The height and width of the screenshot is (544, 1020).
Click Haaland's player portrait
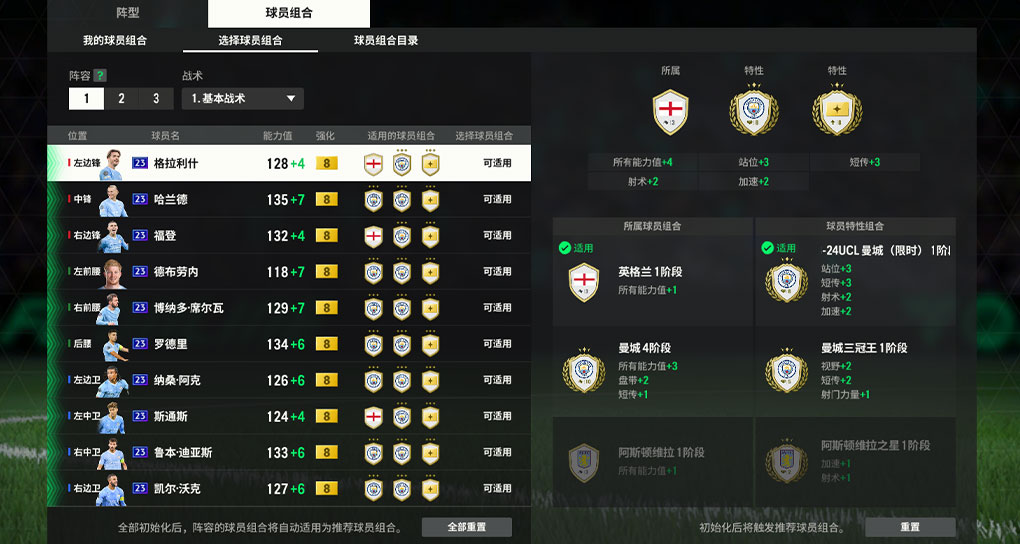tap(113, 200)
